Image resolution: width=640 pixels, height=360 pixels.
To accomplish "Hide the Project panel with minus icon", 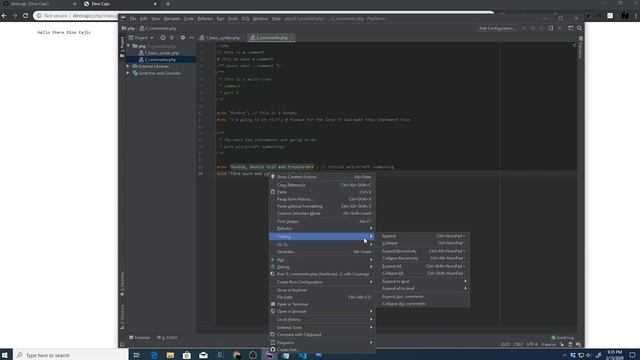I will (x=191, y=38).
